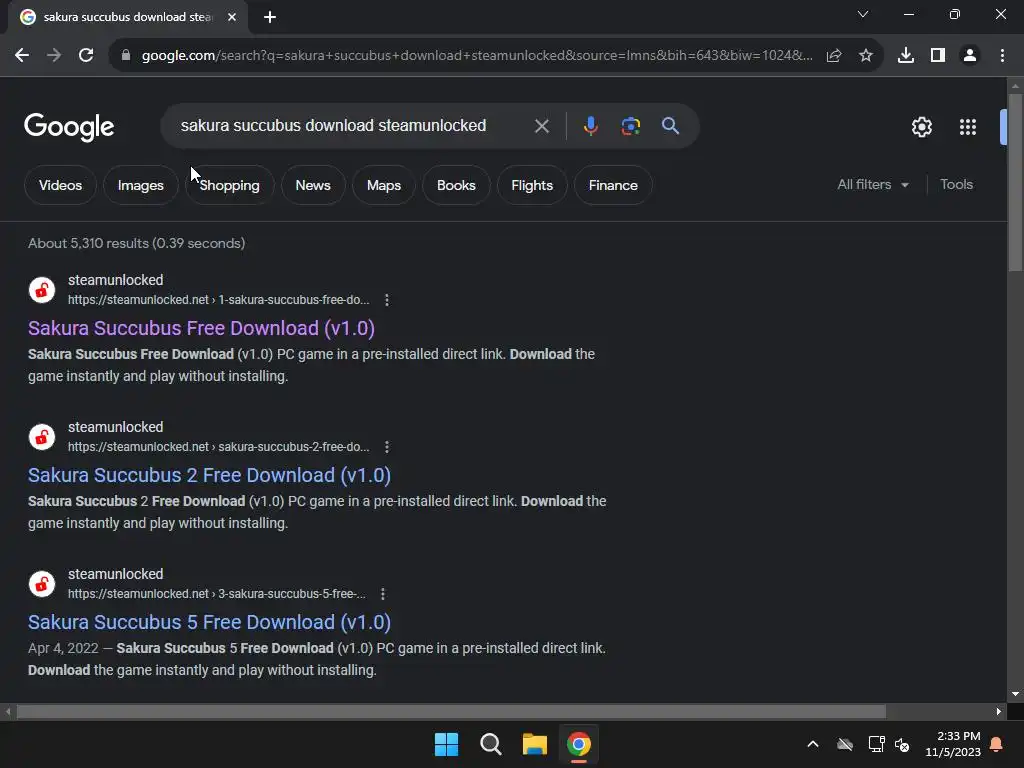Click the Chrome taskbar icon
1024x768 pixels.
pyautogui.click(x=579, y=744)
